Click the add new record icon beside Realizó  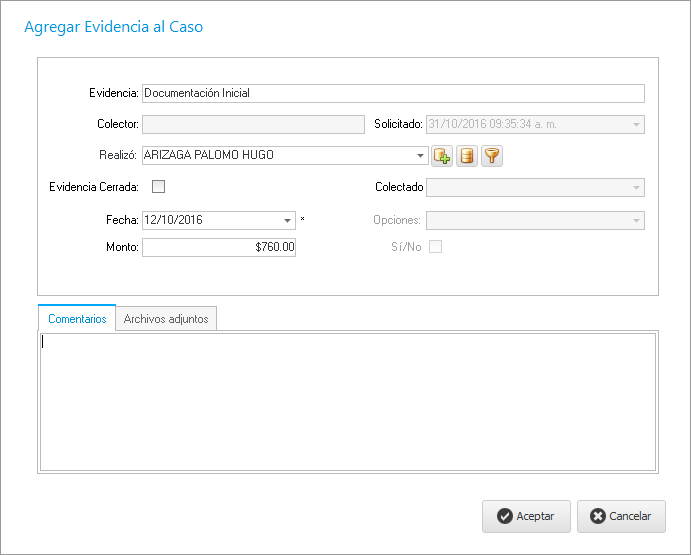point(442,156)
